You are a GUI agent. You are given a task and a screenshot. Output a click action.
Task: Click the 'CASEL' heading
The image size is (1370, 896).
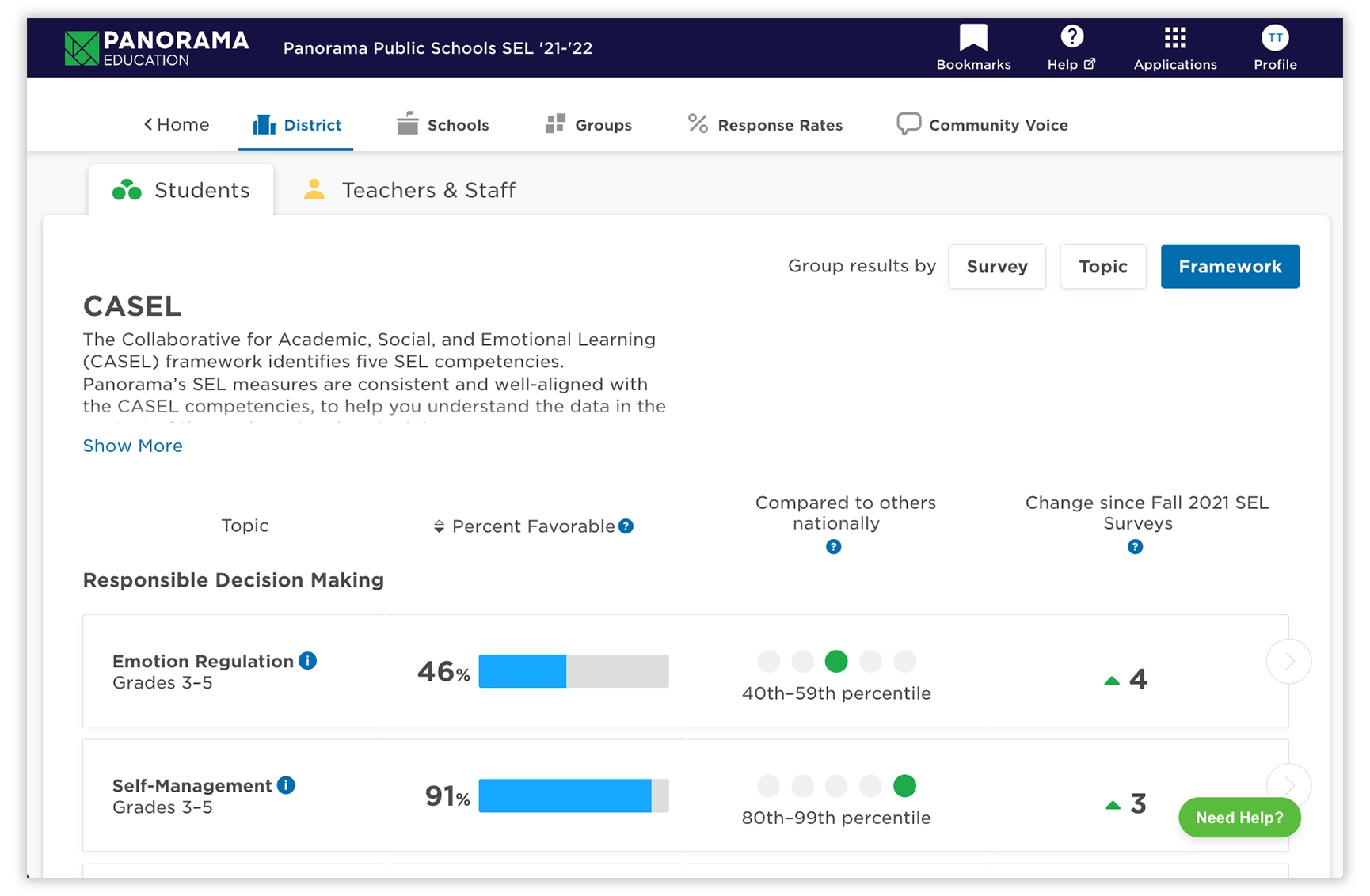[x=132, y=306]
